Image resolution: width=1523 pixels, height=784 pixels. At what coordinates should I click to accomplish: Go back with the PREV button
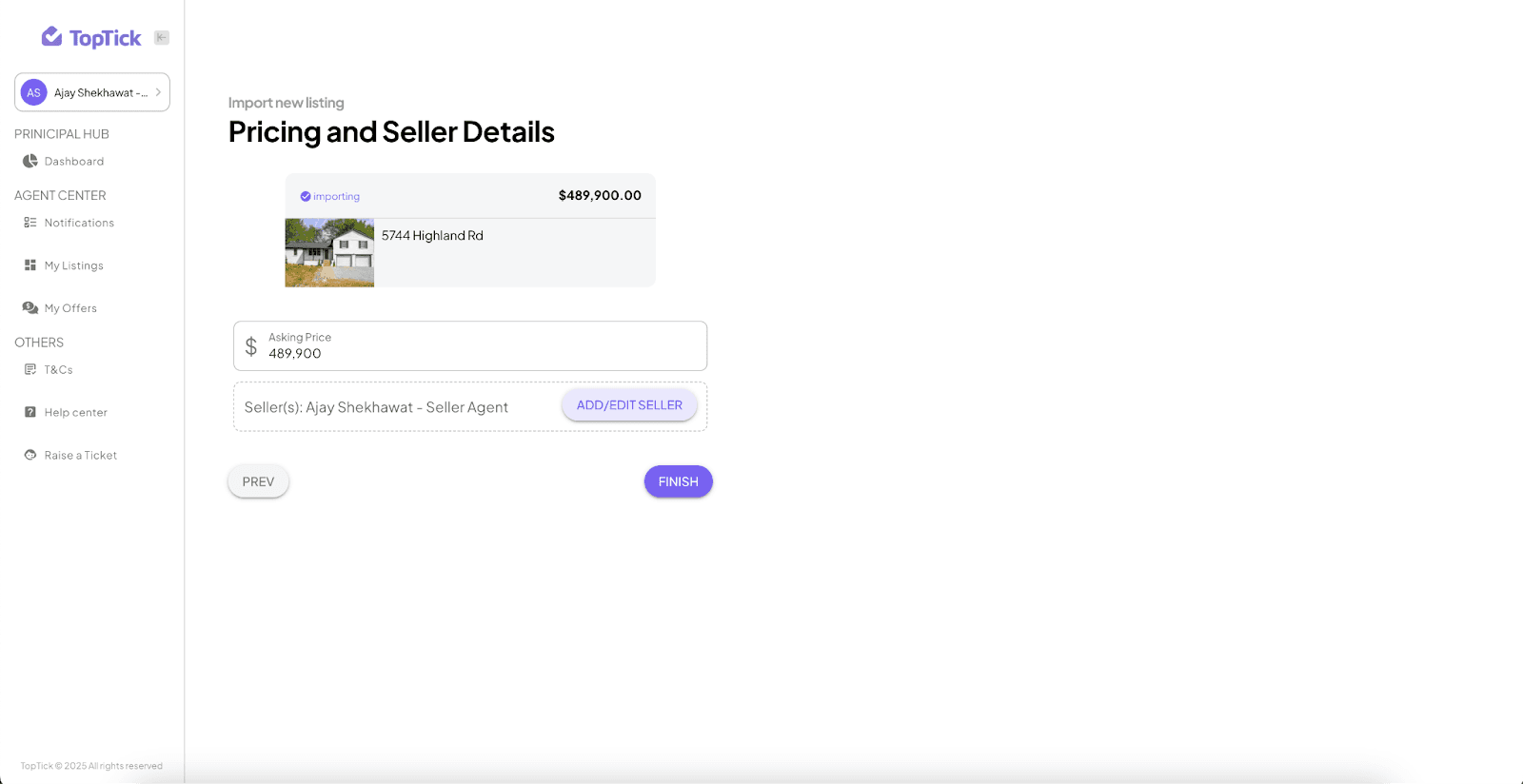coord(258,481)
